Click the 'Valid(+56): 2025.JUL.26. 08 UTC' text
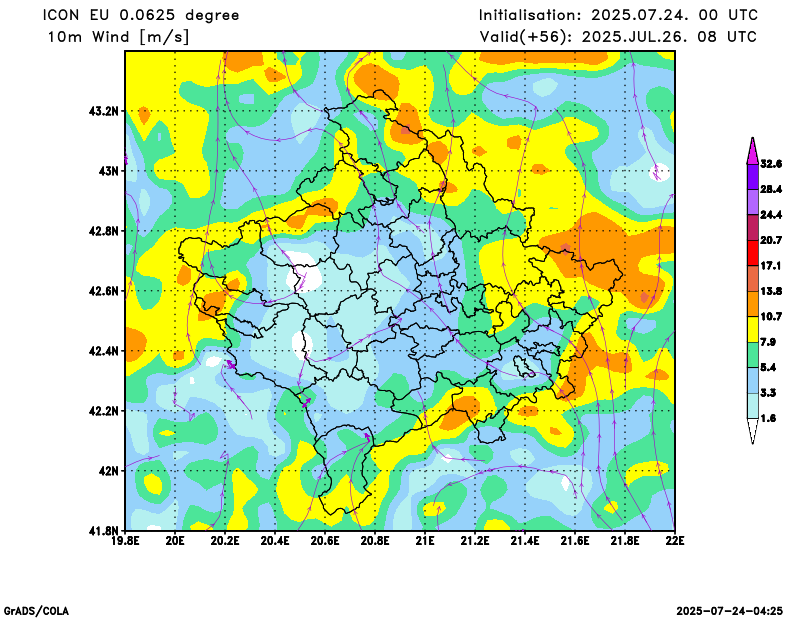The width and height of the screenshot is (800, 618). (x=618, y=37)
